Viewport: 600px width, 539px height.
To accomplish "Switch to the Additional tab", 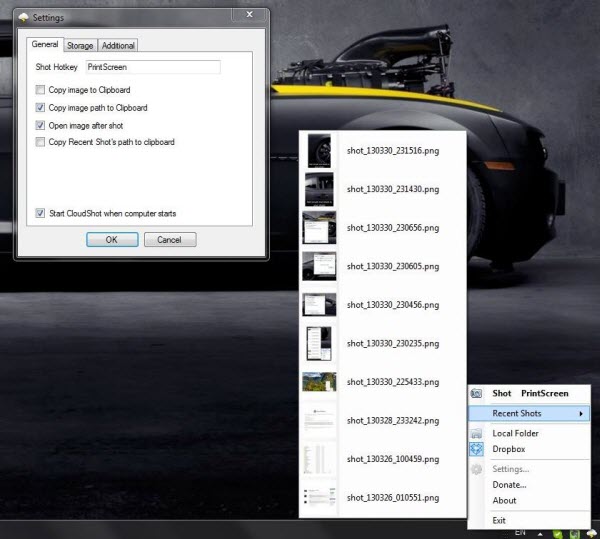I will (118, 45).
